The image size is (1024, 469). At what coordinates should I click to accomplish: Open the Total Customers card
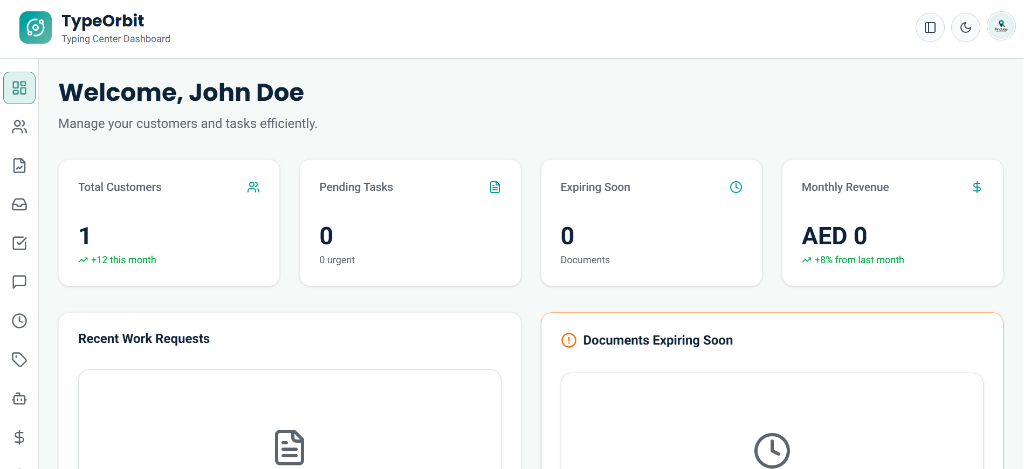point(169,223)
